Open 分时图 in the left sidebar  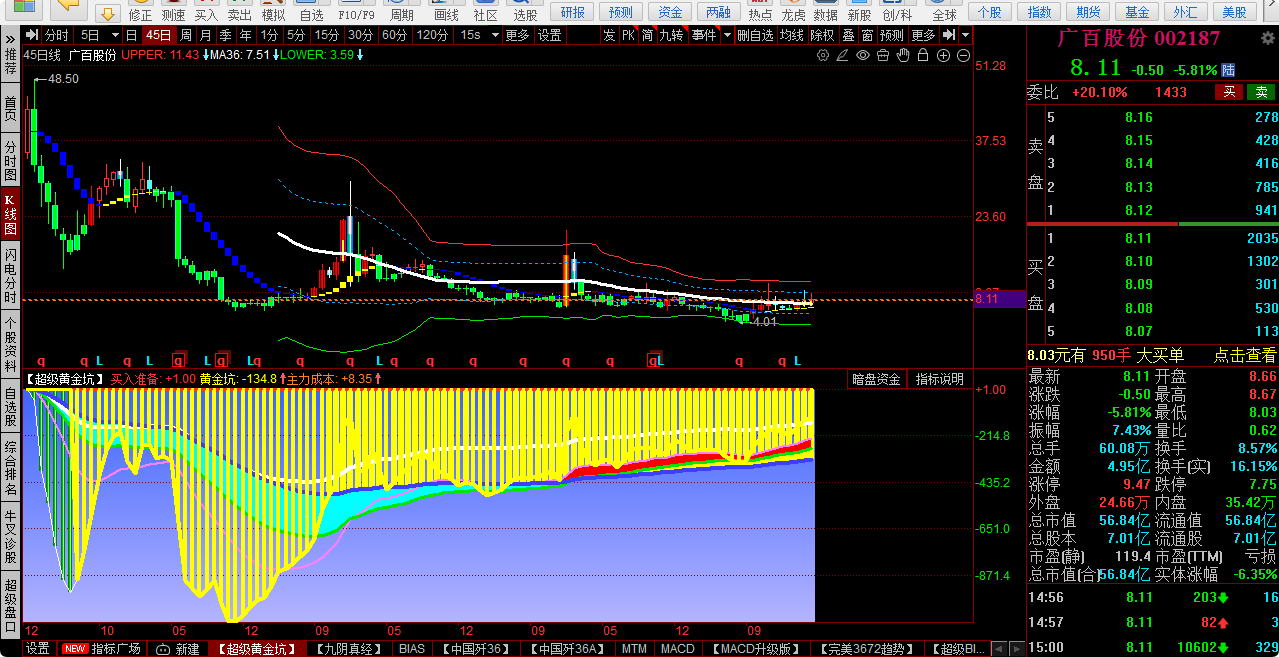point(10,159)
